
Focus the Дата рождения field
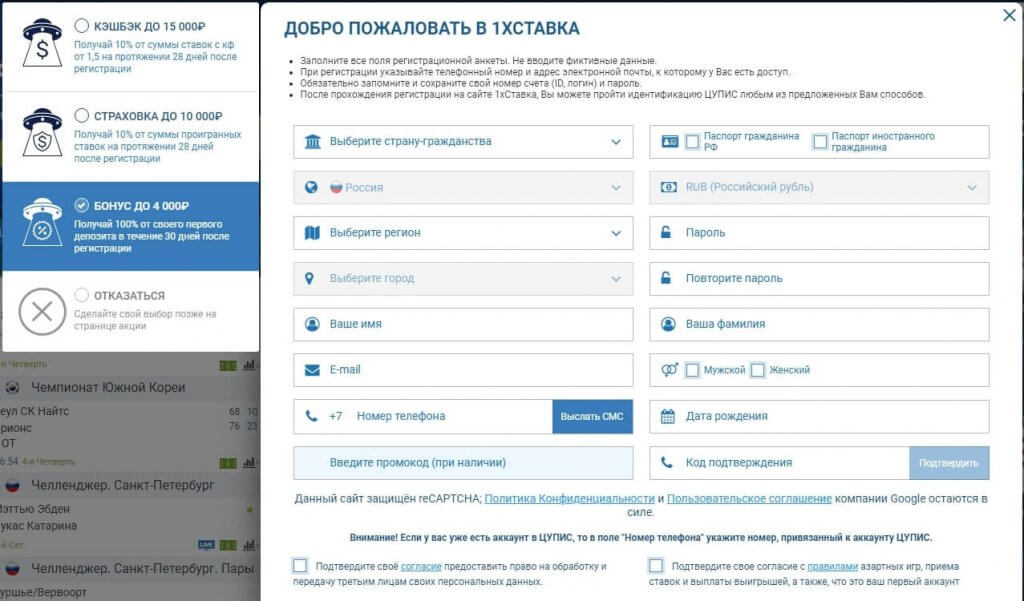(819, 416)
